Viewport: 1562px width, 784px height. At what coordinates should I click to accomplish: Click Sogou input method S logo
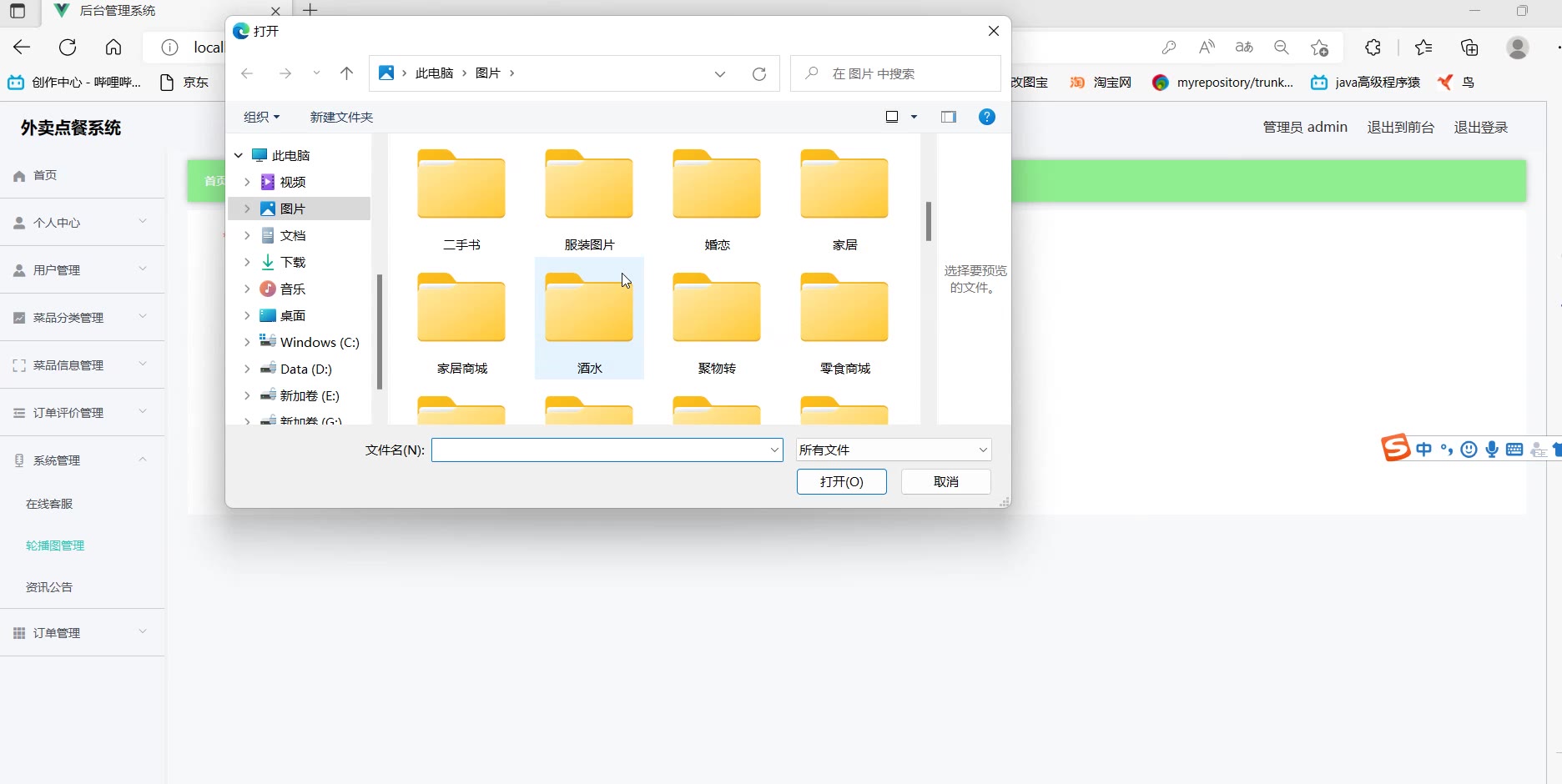click(1395, 449)
